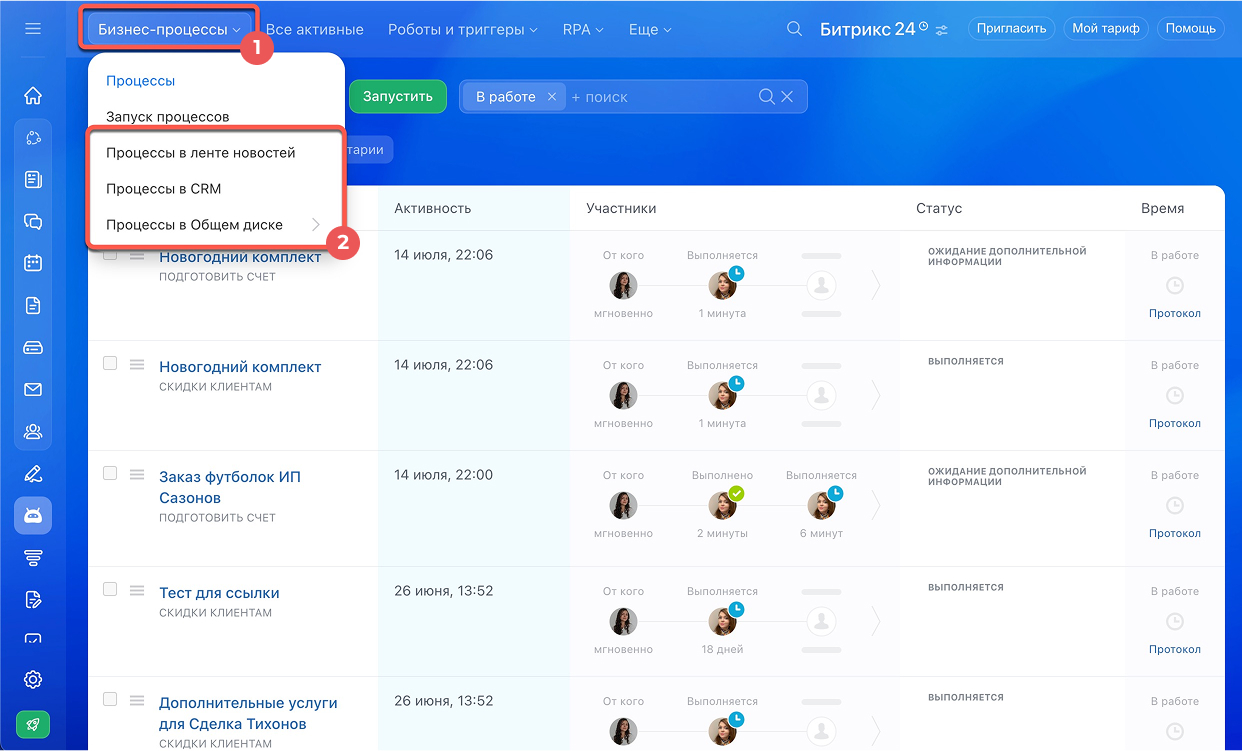
Task: Click the clock icon beside Битрикс 24
Action: pyautogui.click(x=923, y=25)
